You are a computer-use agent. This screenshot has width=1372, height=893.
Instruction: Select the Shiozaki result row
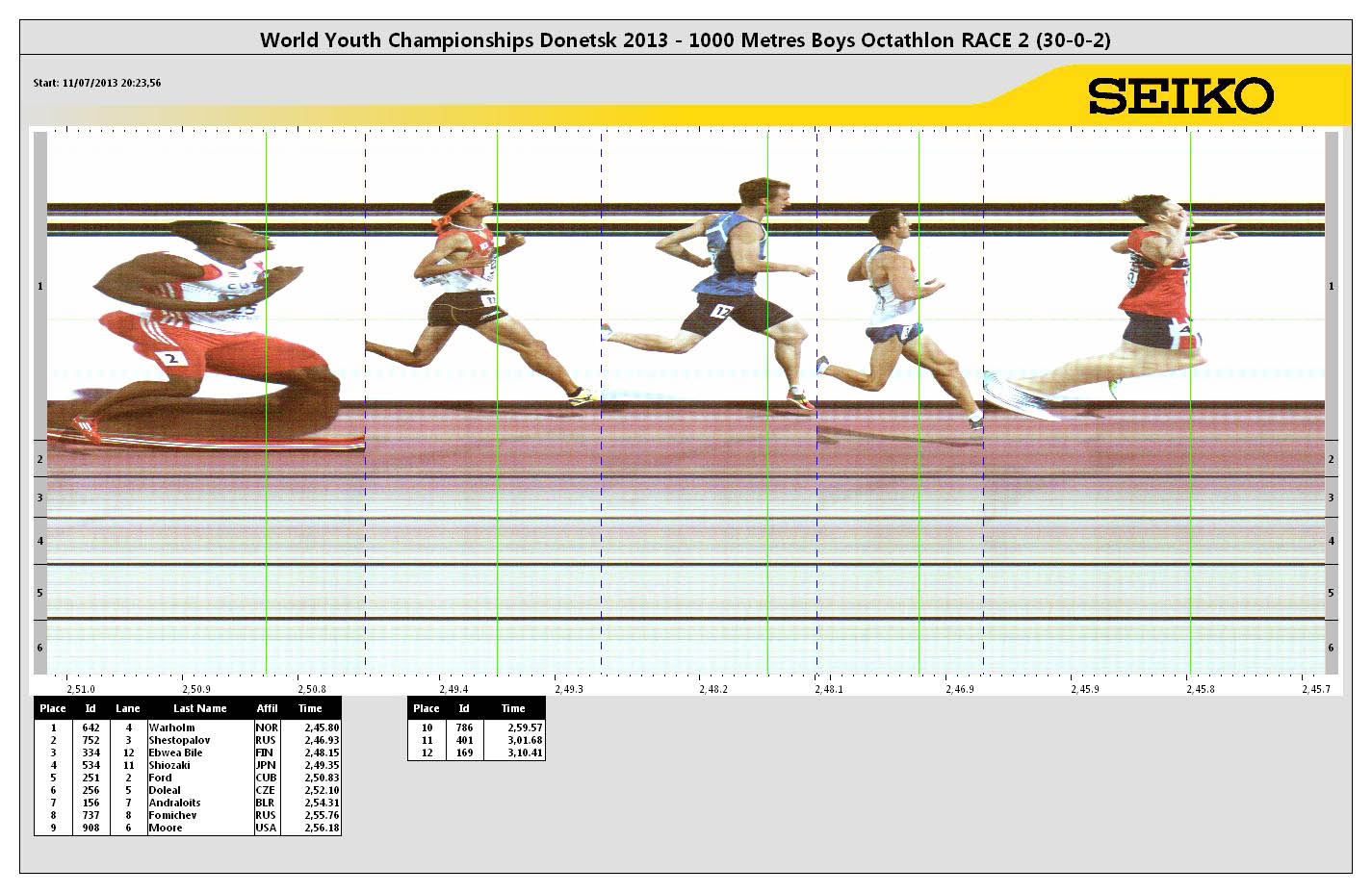coord(188,765)
